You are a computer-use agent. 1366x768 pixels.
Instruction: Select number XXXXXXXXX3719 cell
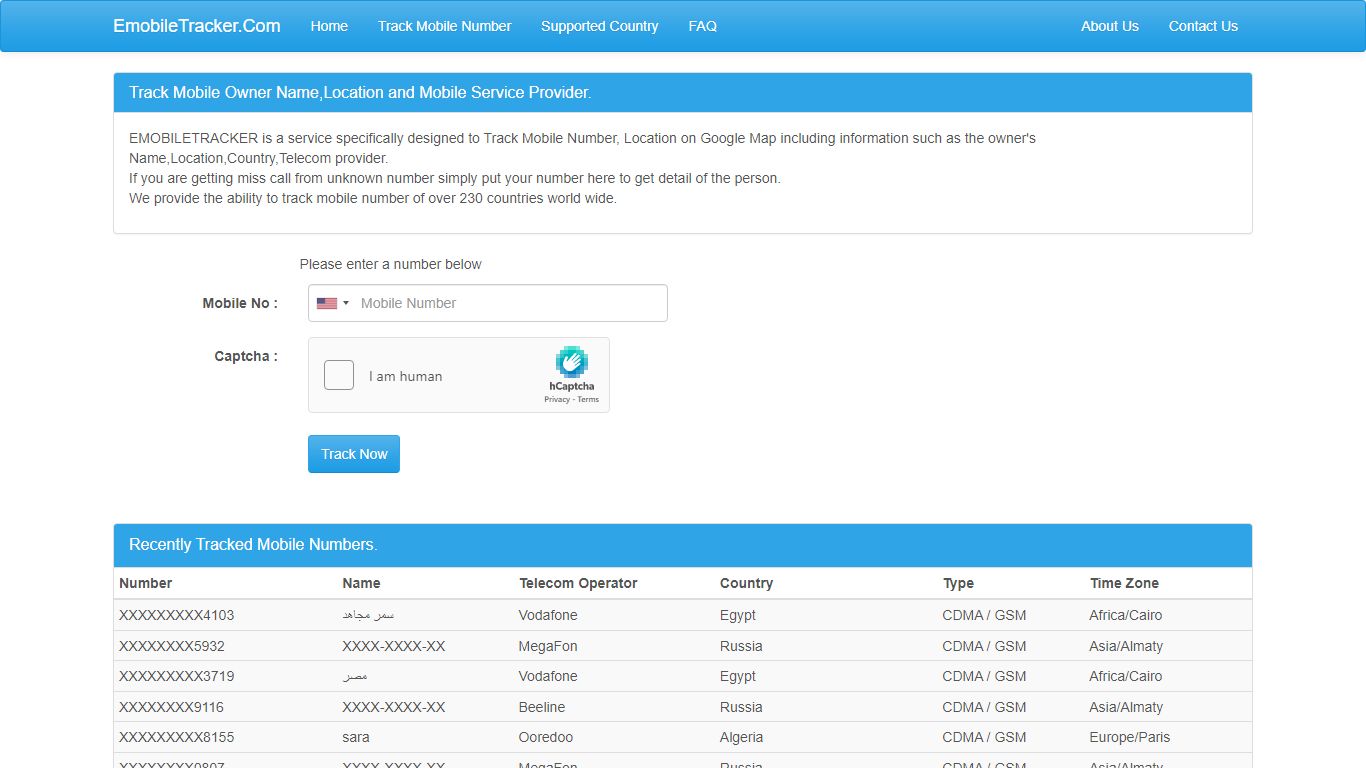(x=176, y=676)
